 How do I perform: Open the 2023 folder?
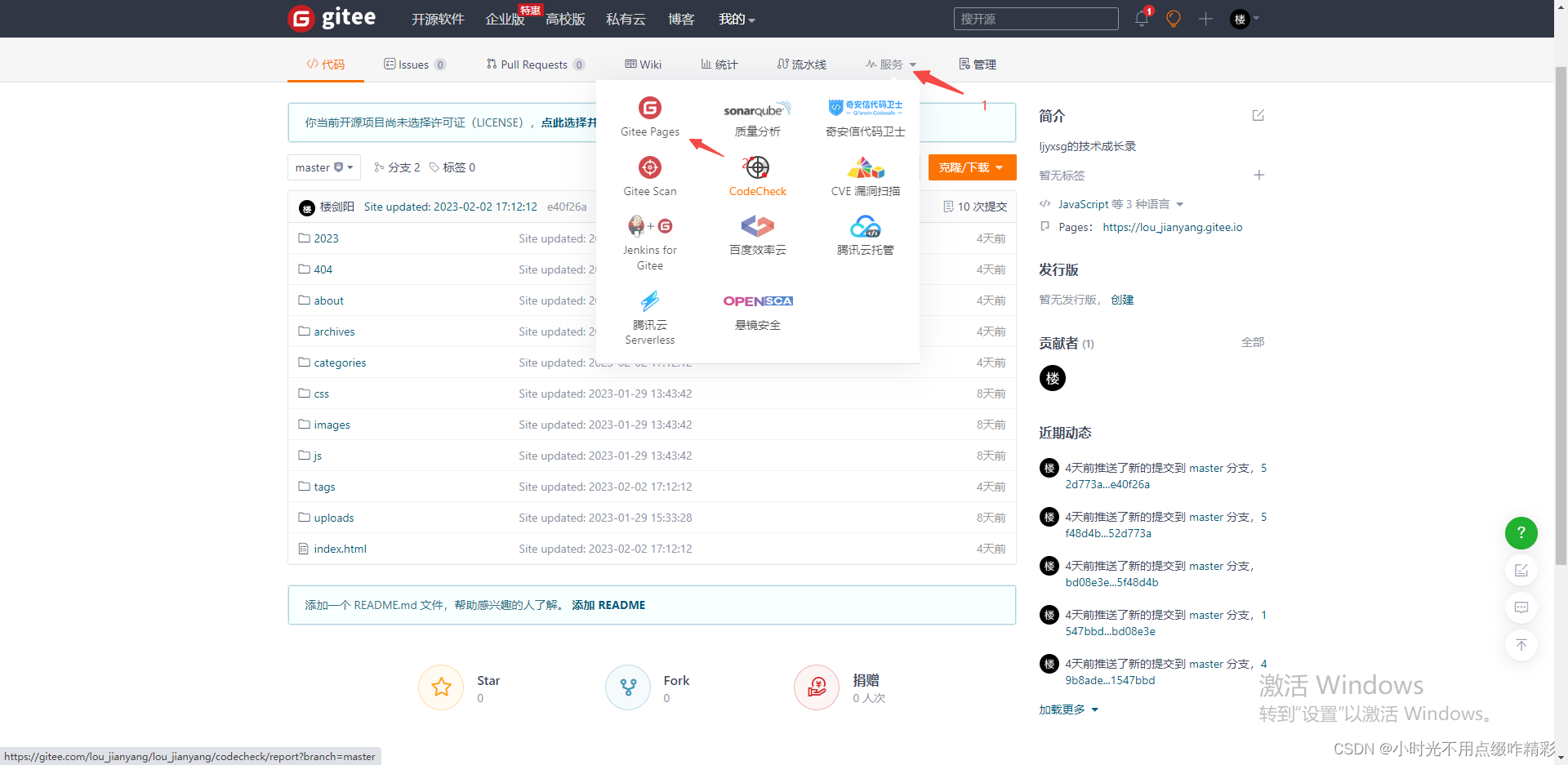point(326,238)
